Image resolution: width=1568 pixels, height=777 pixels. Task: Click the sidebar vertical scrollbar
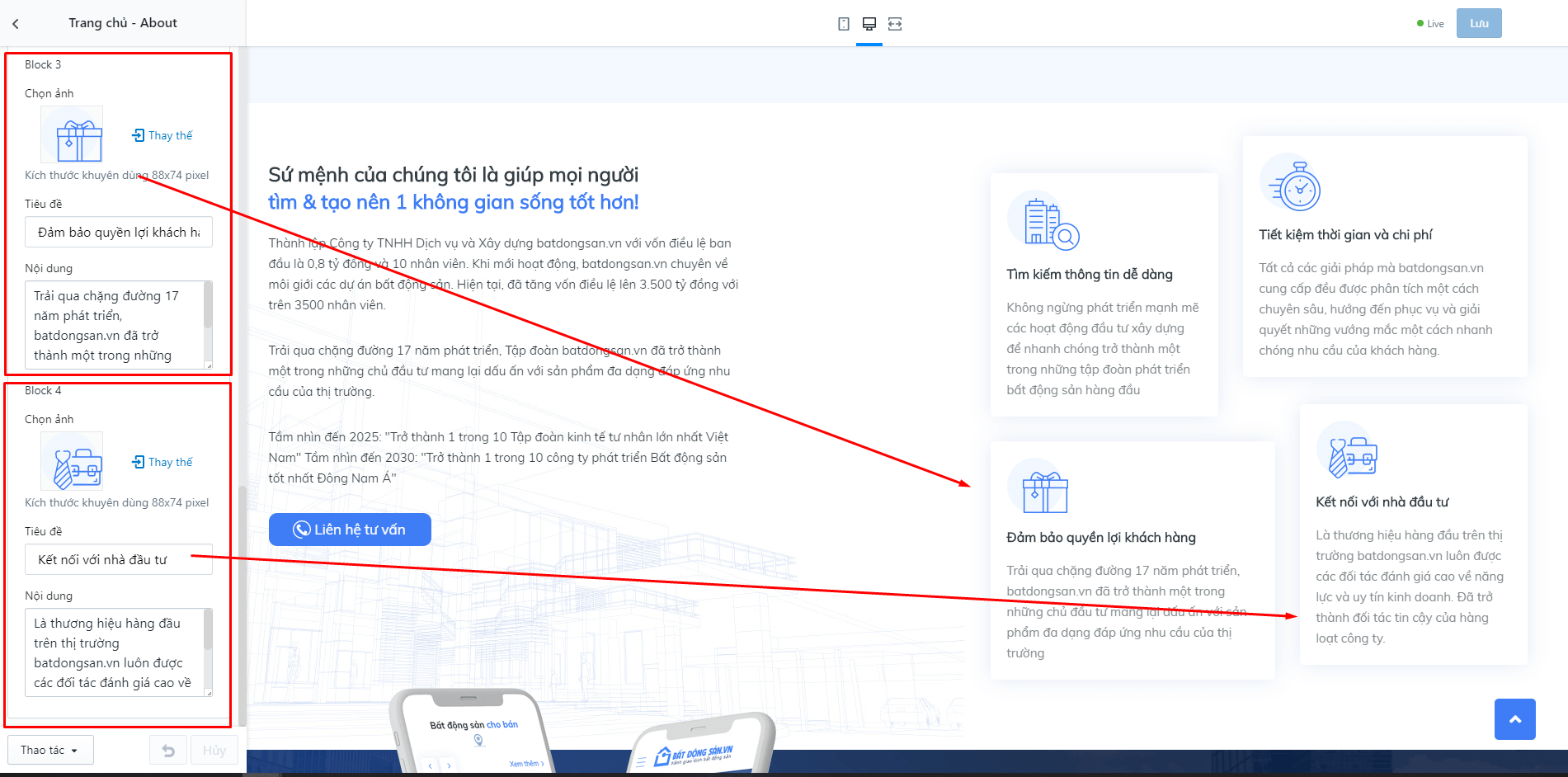[x=242, y=606]
